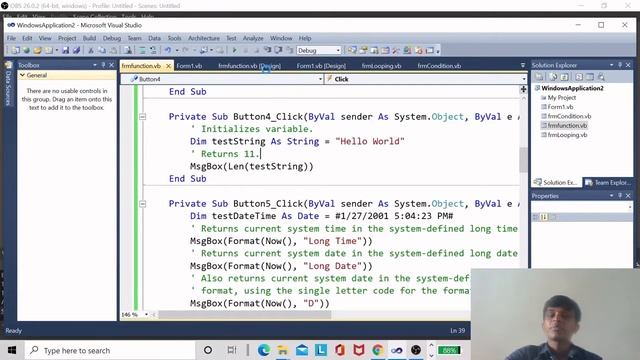Open the Debug configuration dropdown
This screenshot has width=640, height=360.
coord(338,50)
